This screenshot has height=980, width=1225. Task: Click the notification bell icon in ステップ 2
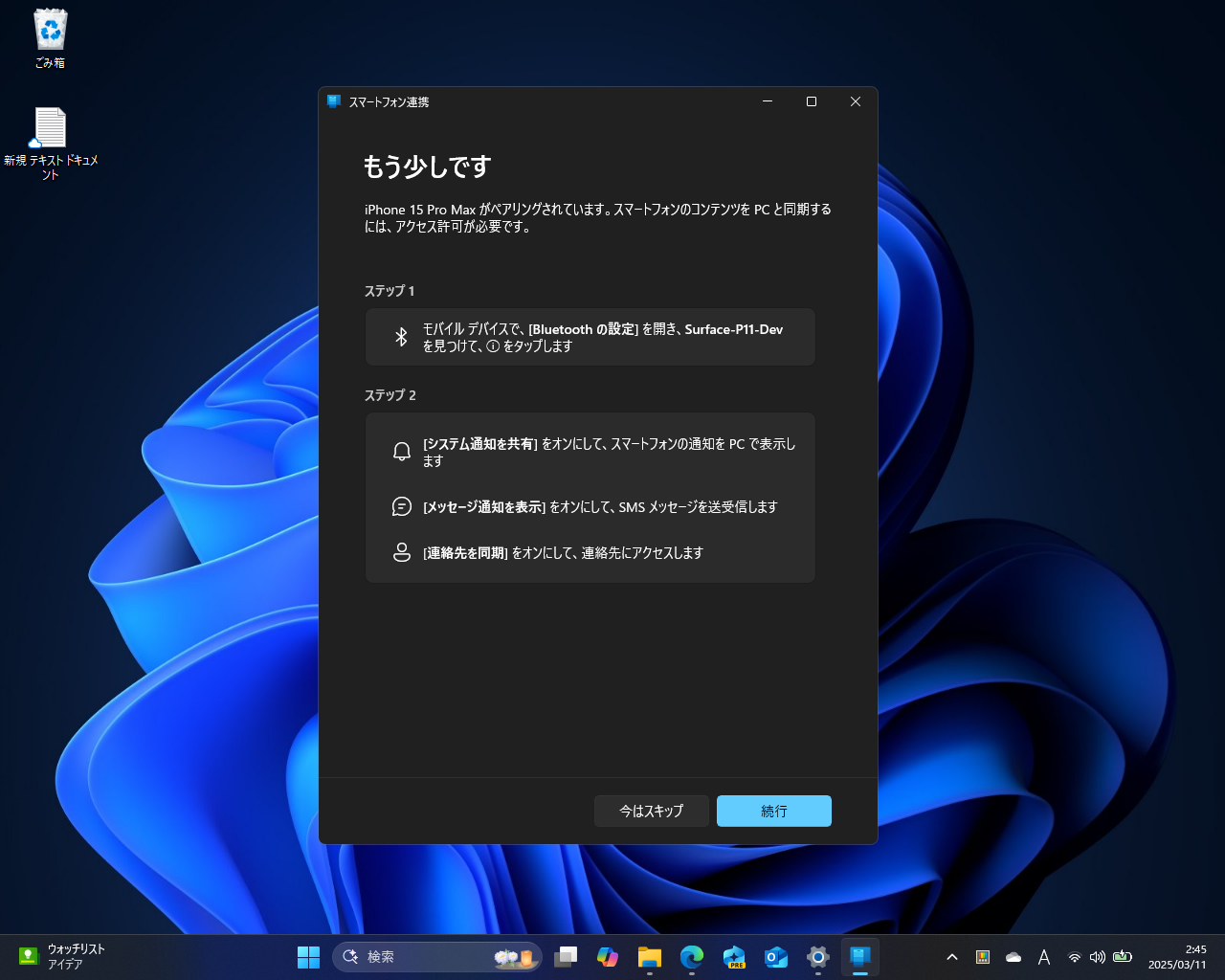pyautogui.click(x=401, y=451)
